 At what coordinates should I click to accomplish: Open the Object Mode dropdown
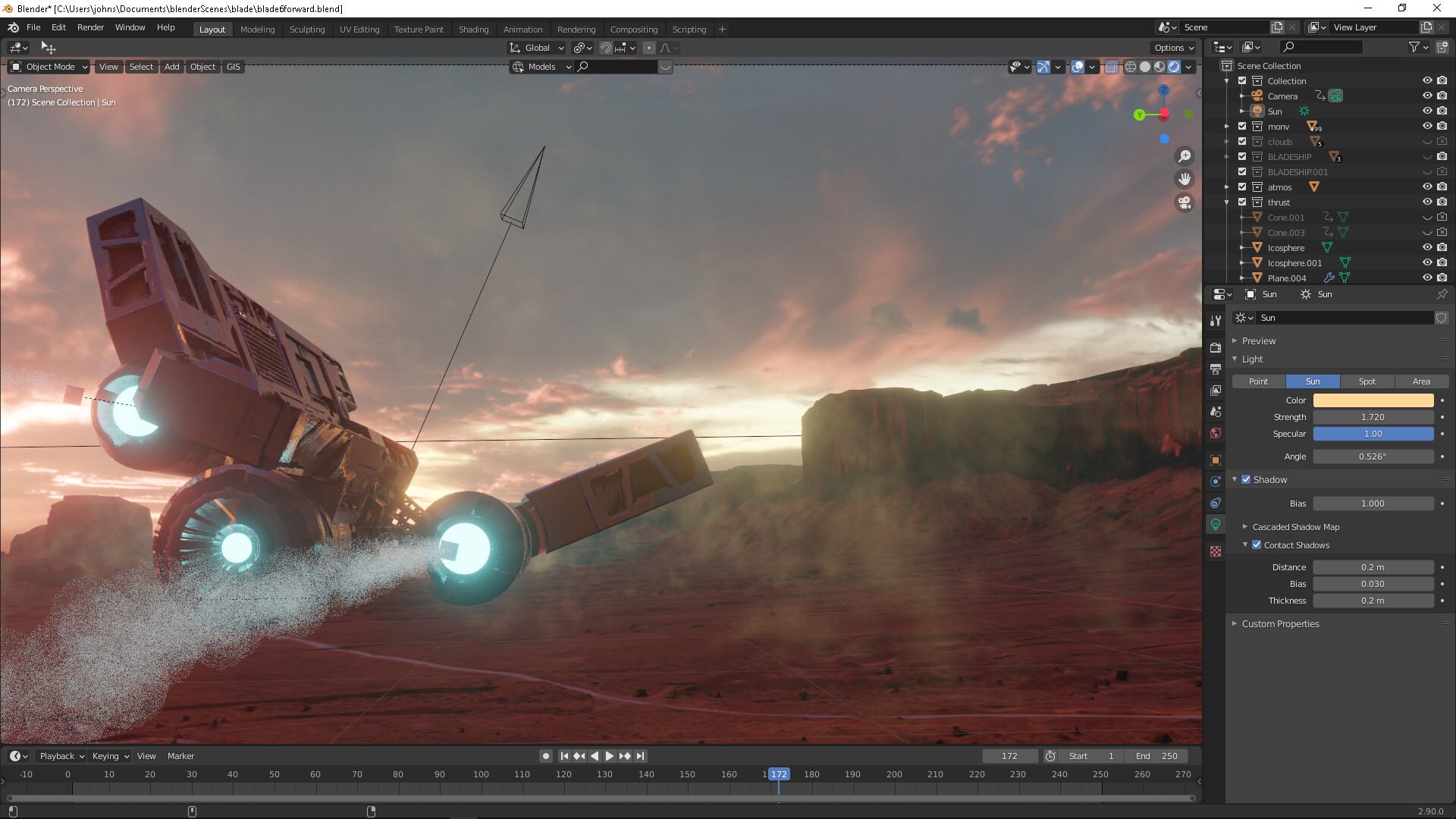[49, 67]
